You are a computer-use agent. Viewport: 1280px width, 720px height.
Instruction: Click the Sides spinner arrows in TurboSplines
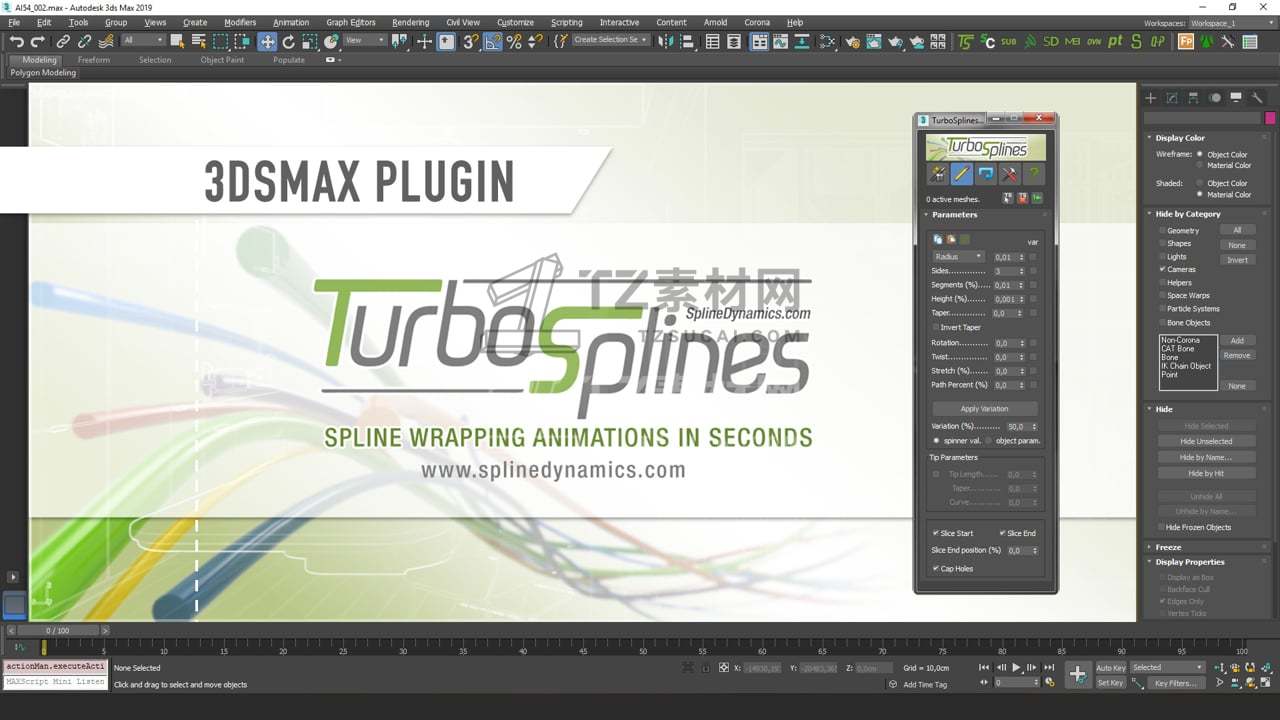tap(1022, 271)
